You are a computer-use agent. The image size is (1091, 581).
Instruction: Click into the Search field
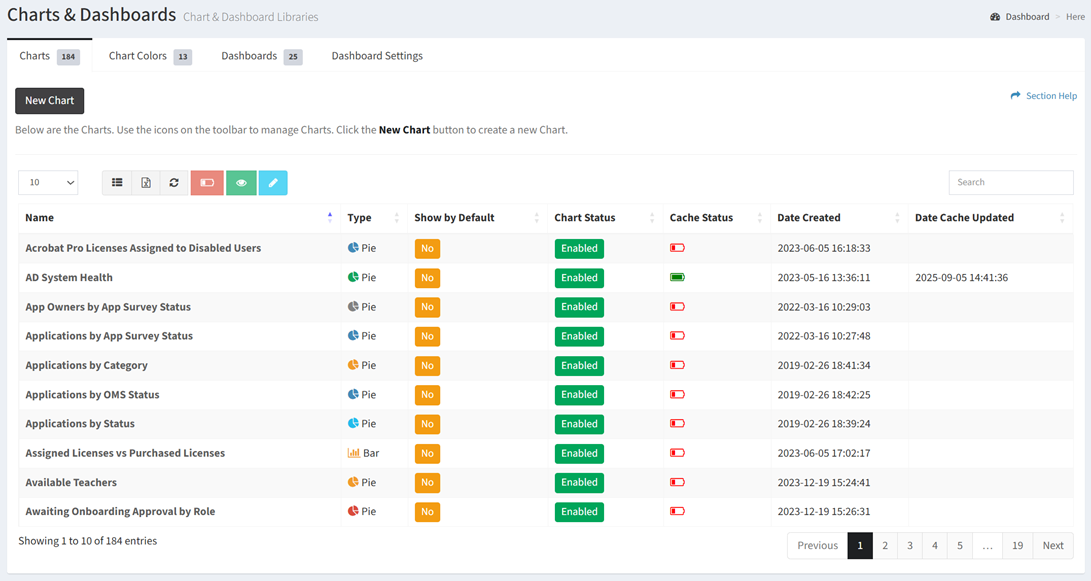point(1011,182)
